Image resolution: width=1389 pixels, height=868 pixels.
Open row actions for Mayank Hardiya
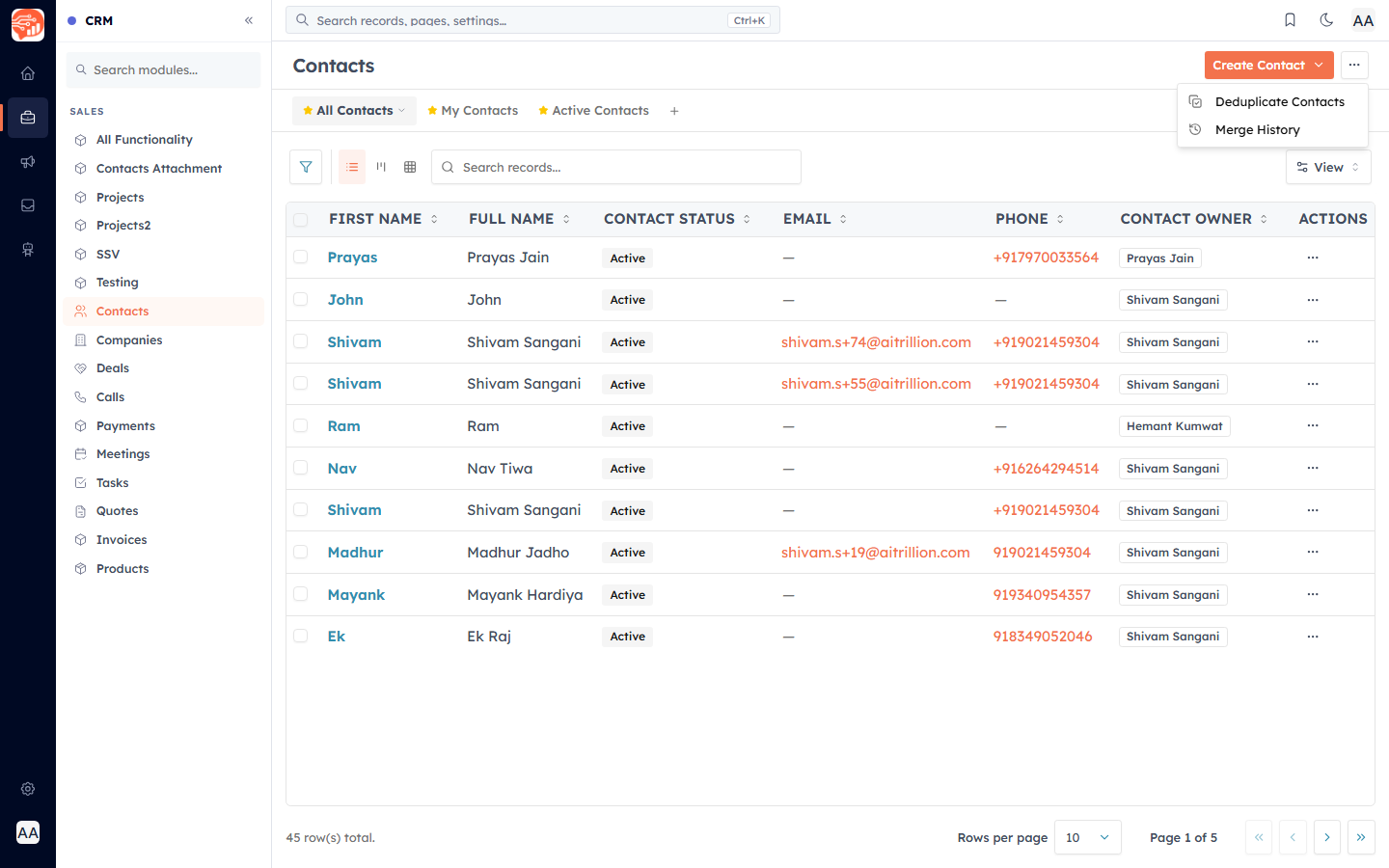[x=1313, y=594]
